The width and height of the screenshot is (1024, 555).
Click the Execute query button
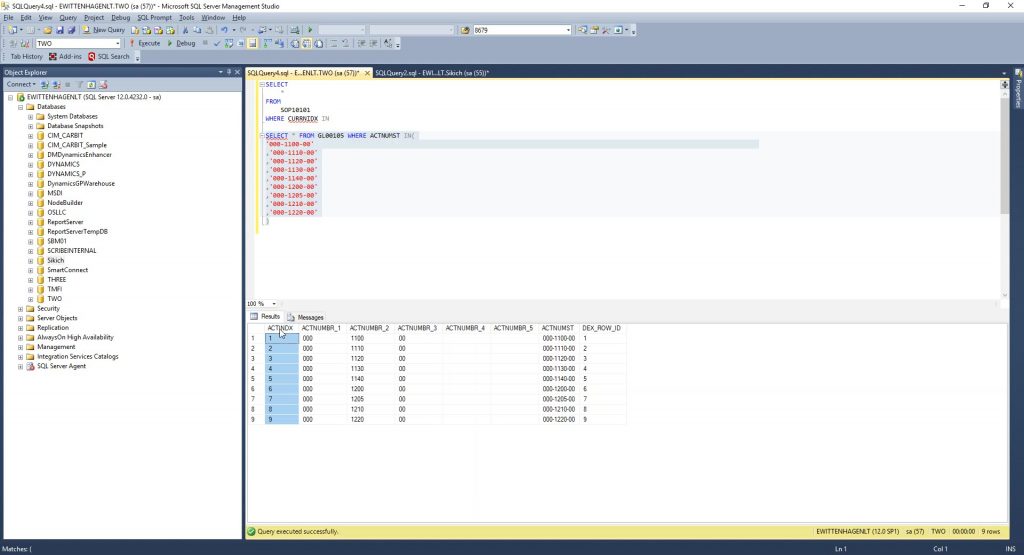(x=145, y=43)
